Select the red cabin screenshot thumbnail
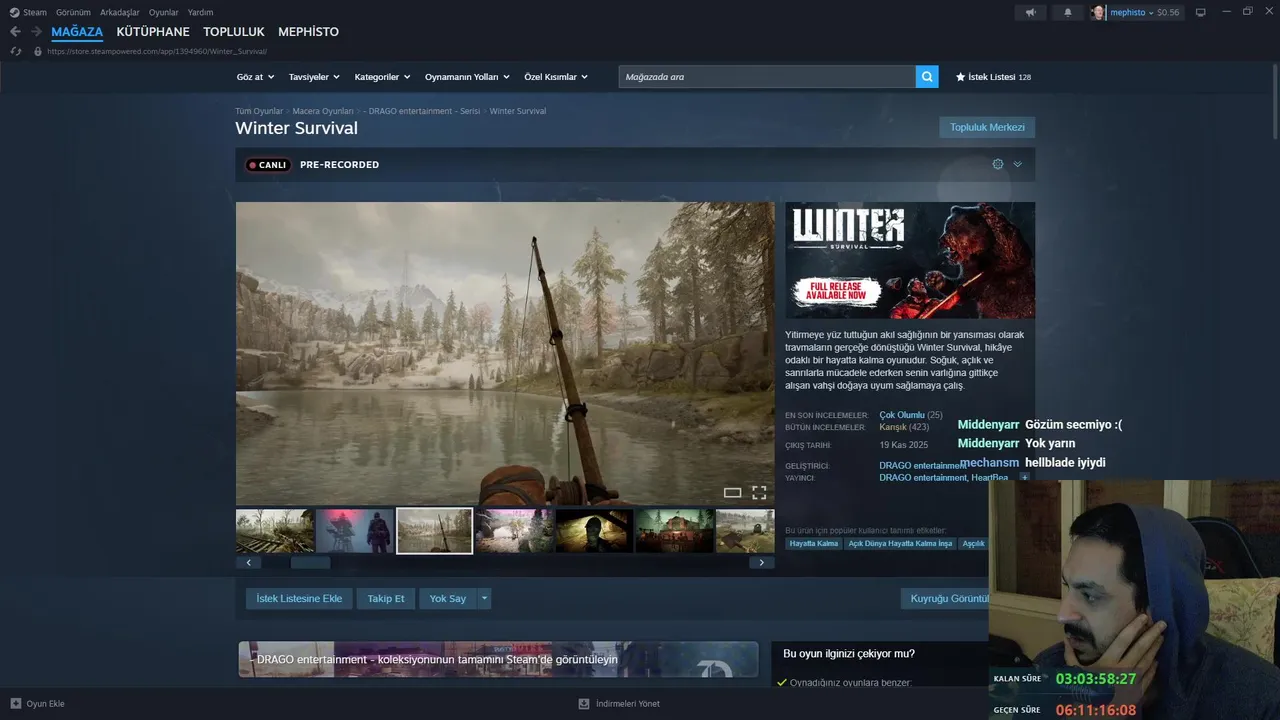 point(675,531)
